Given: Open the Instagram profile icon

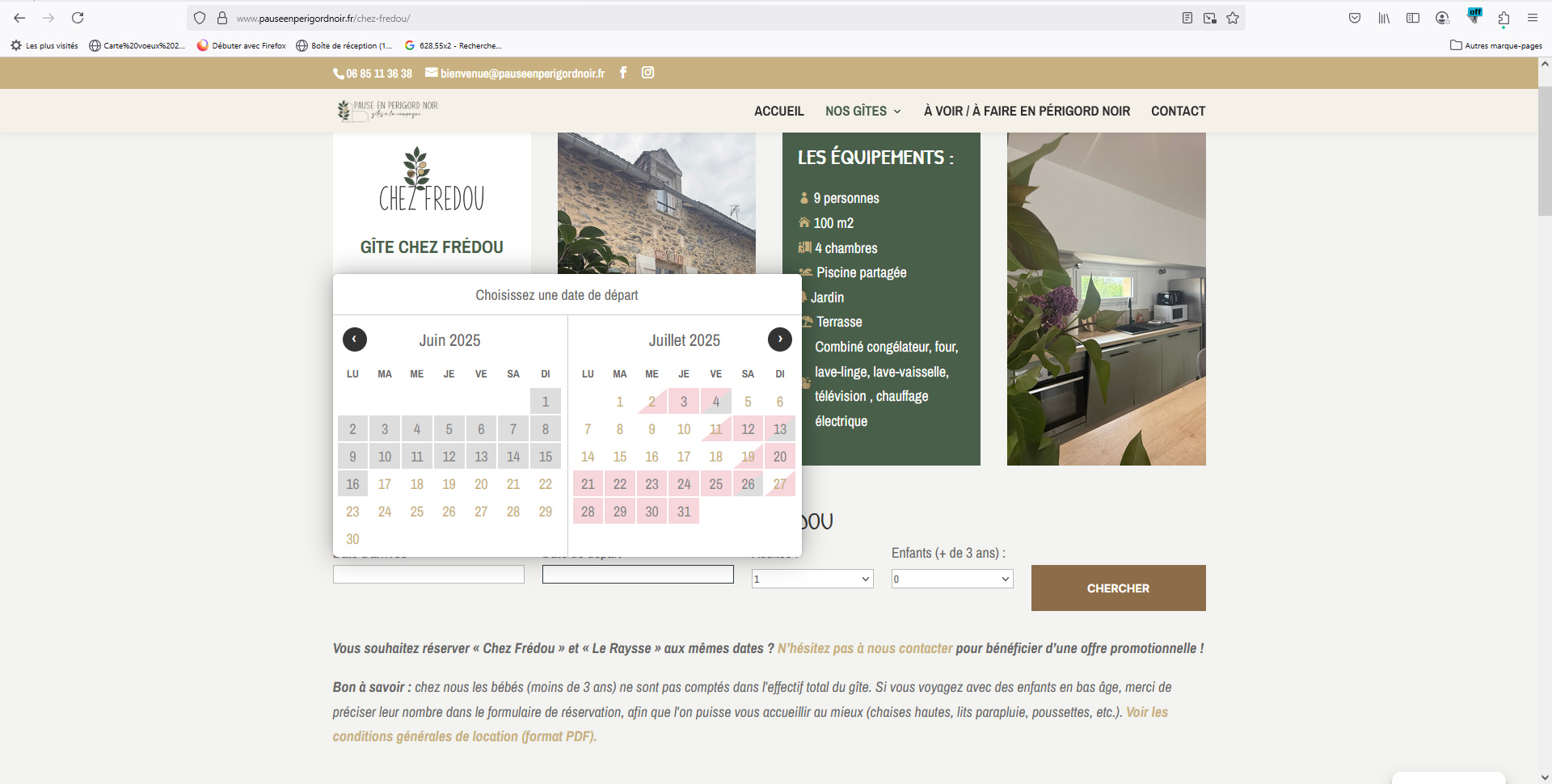Looking at the screenshot, I should (x=647, y=73).
